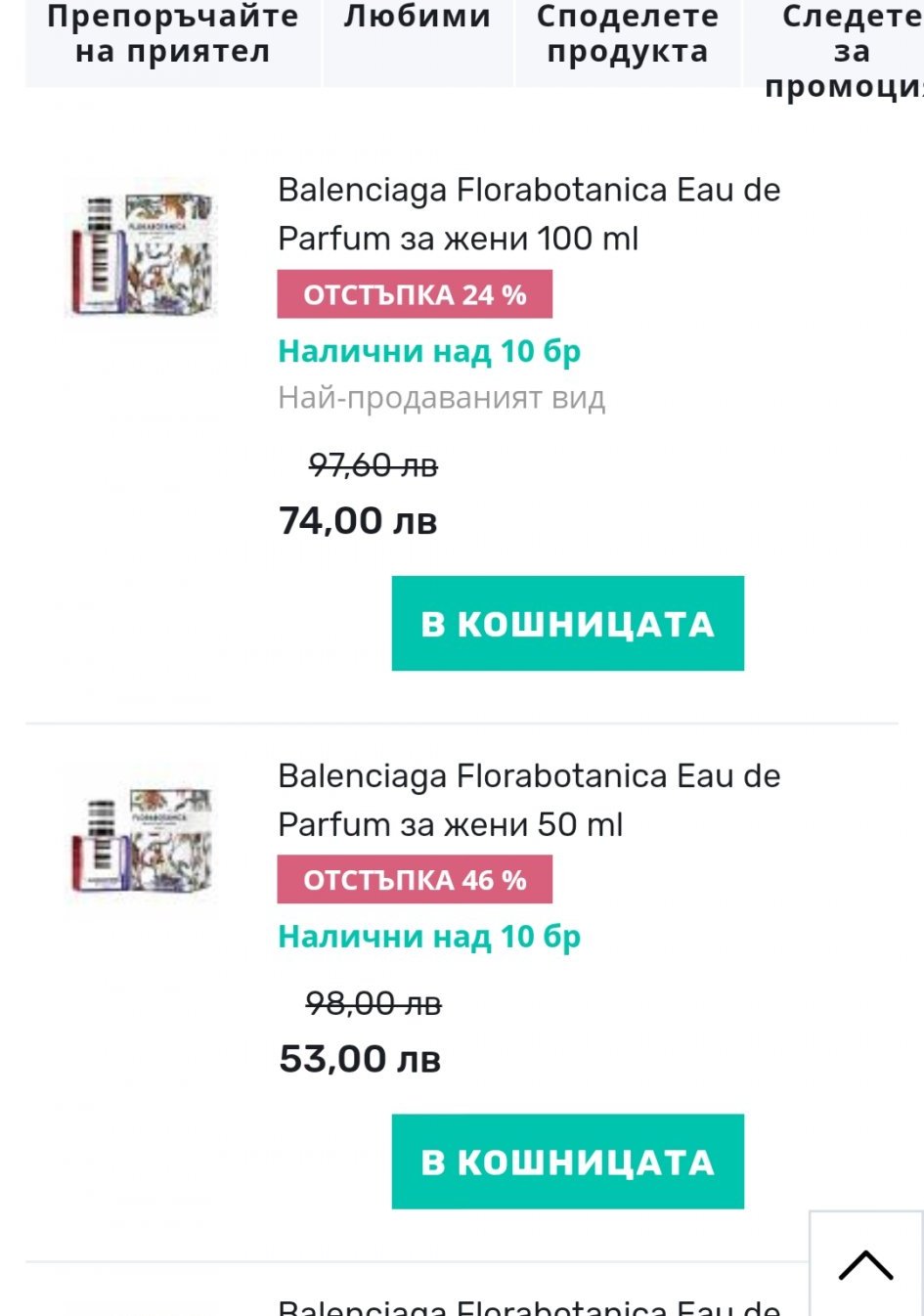
Task: Open the 'Препоръчайте на приятел' tab
Action: pos(173,35)
